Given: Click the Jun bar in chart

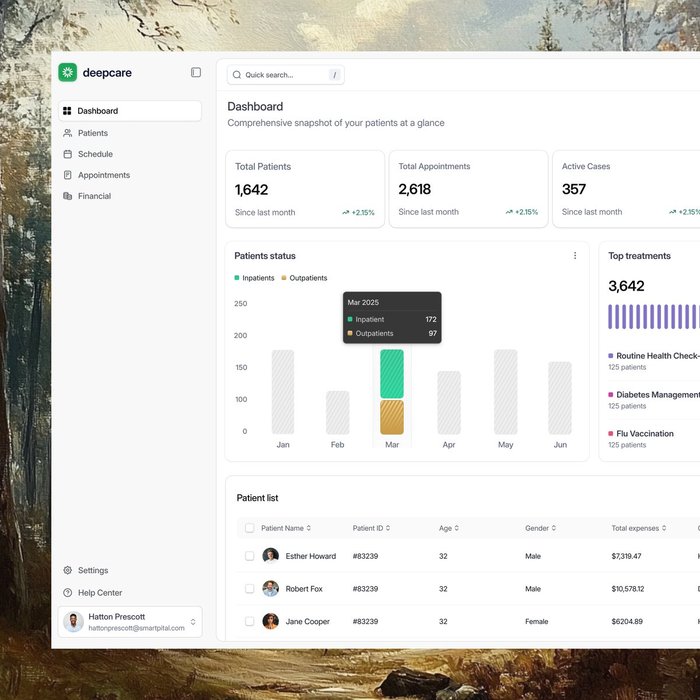Looking at the screenshot, I should click(560, 398).
